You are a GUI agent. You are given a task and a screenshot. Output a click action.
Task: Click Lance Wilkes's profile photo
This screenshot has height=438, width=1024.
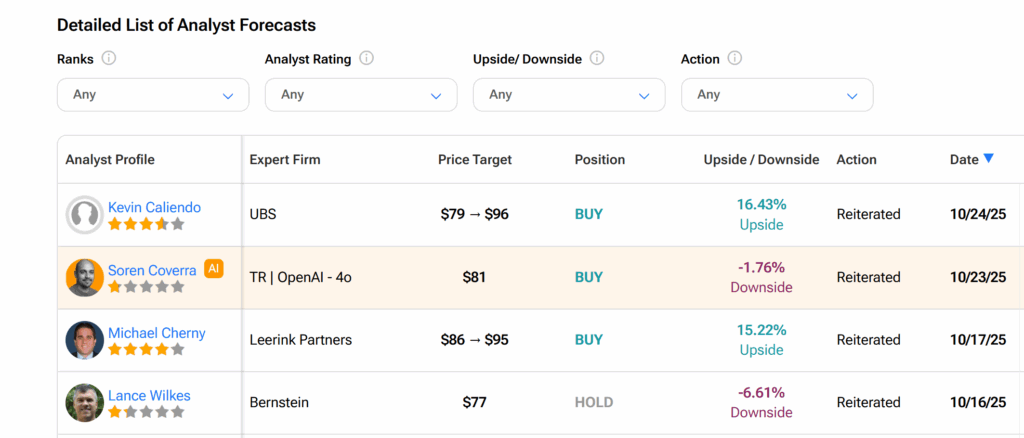85,402
